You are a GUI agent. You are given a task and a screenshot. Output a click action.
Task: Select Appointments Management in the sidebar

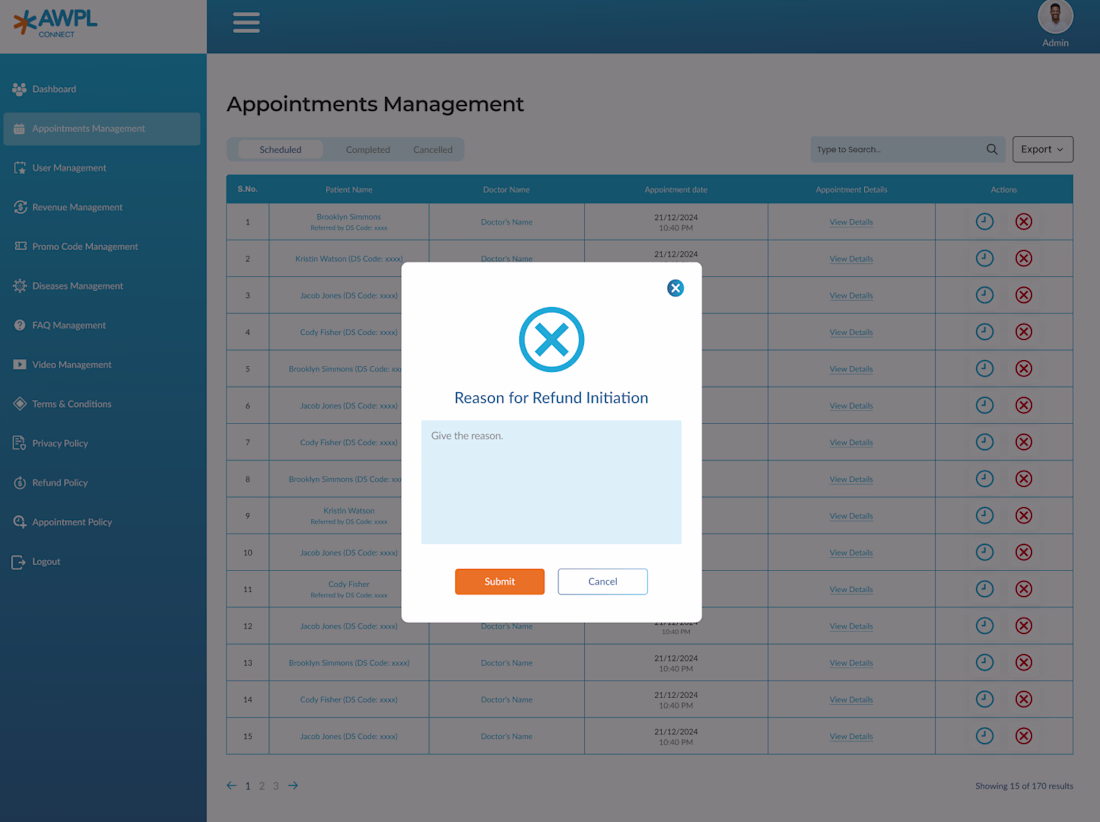102,128
